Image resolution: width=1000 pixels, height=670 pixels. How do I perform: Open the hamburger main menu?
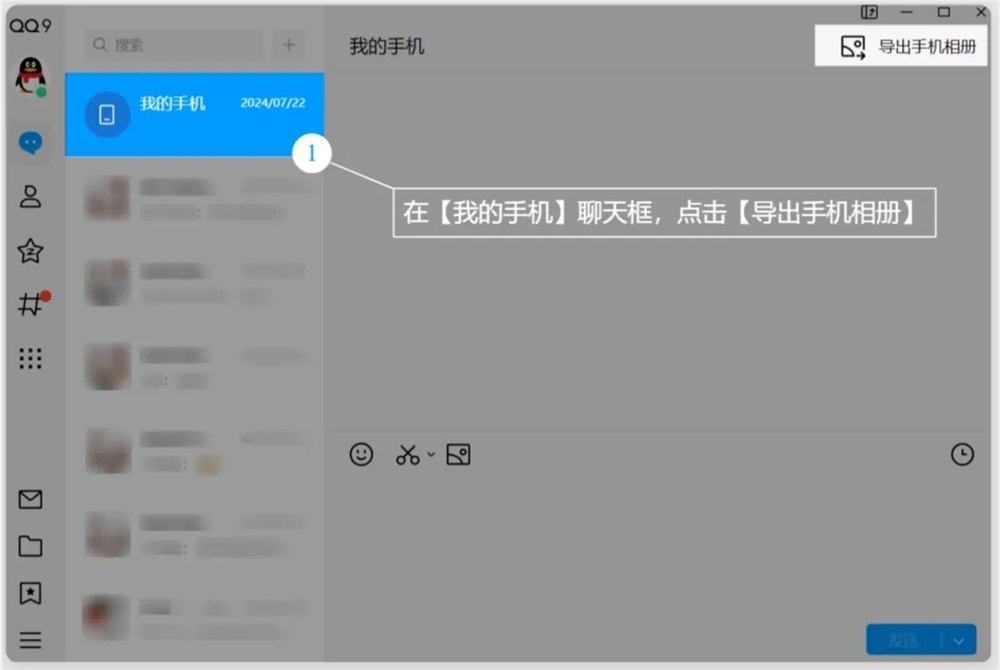coord(31,640)
